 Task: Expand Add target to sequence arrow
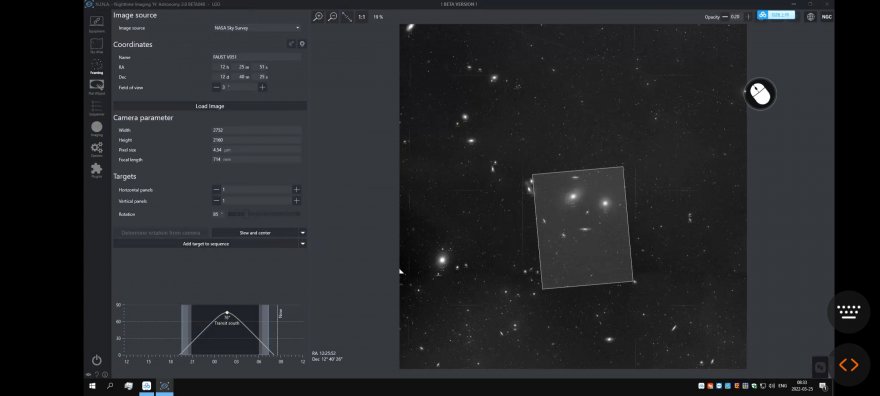303,244
